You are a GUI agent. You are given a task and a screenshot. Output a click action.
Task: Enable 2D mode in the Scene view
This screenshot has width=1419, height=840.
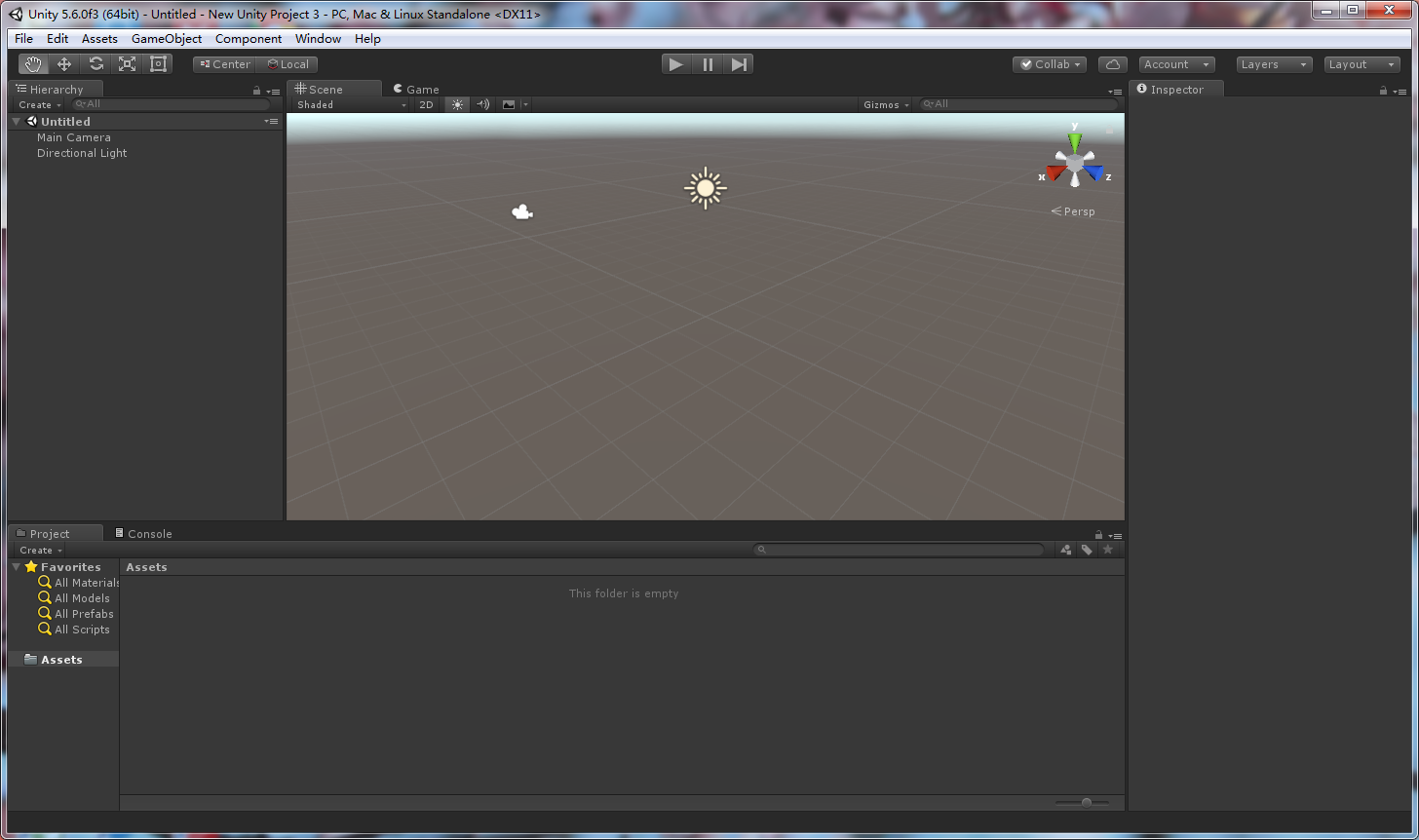pos(426,104)
